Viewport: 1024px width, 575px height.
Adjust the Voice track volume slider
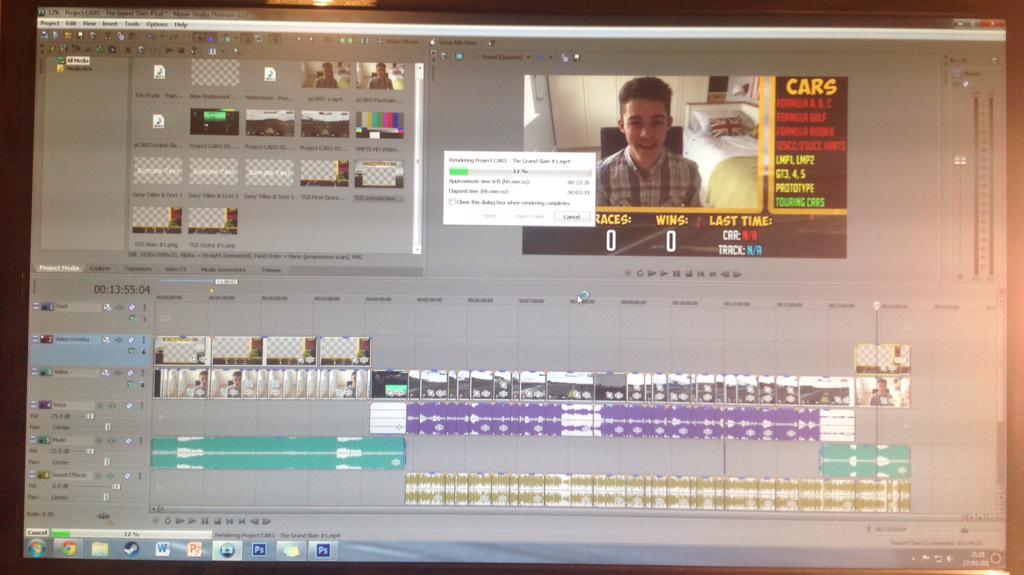(x=90, y=416)
